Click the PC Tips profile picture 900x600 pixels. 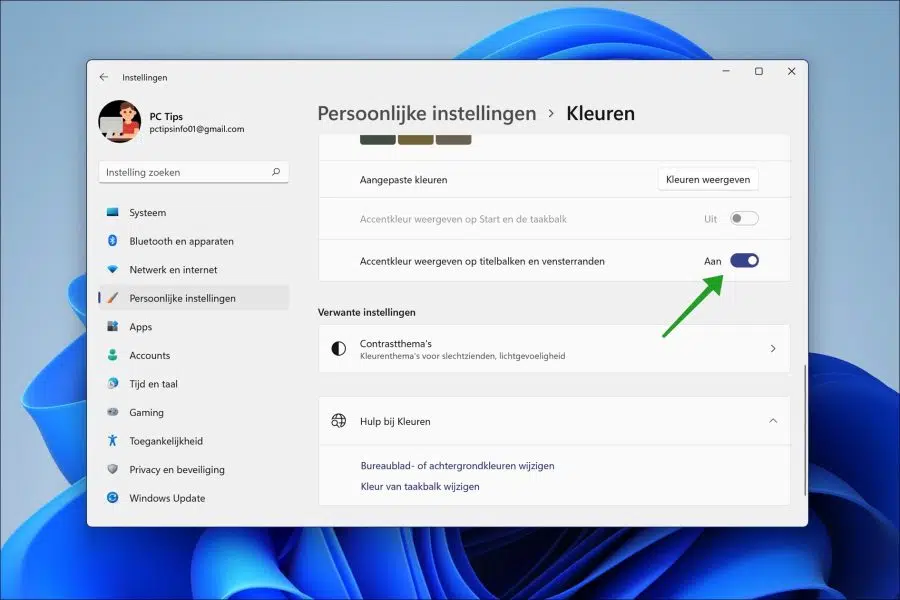119,121
